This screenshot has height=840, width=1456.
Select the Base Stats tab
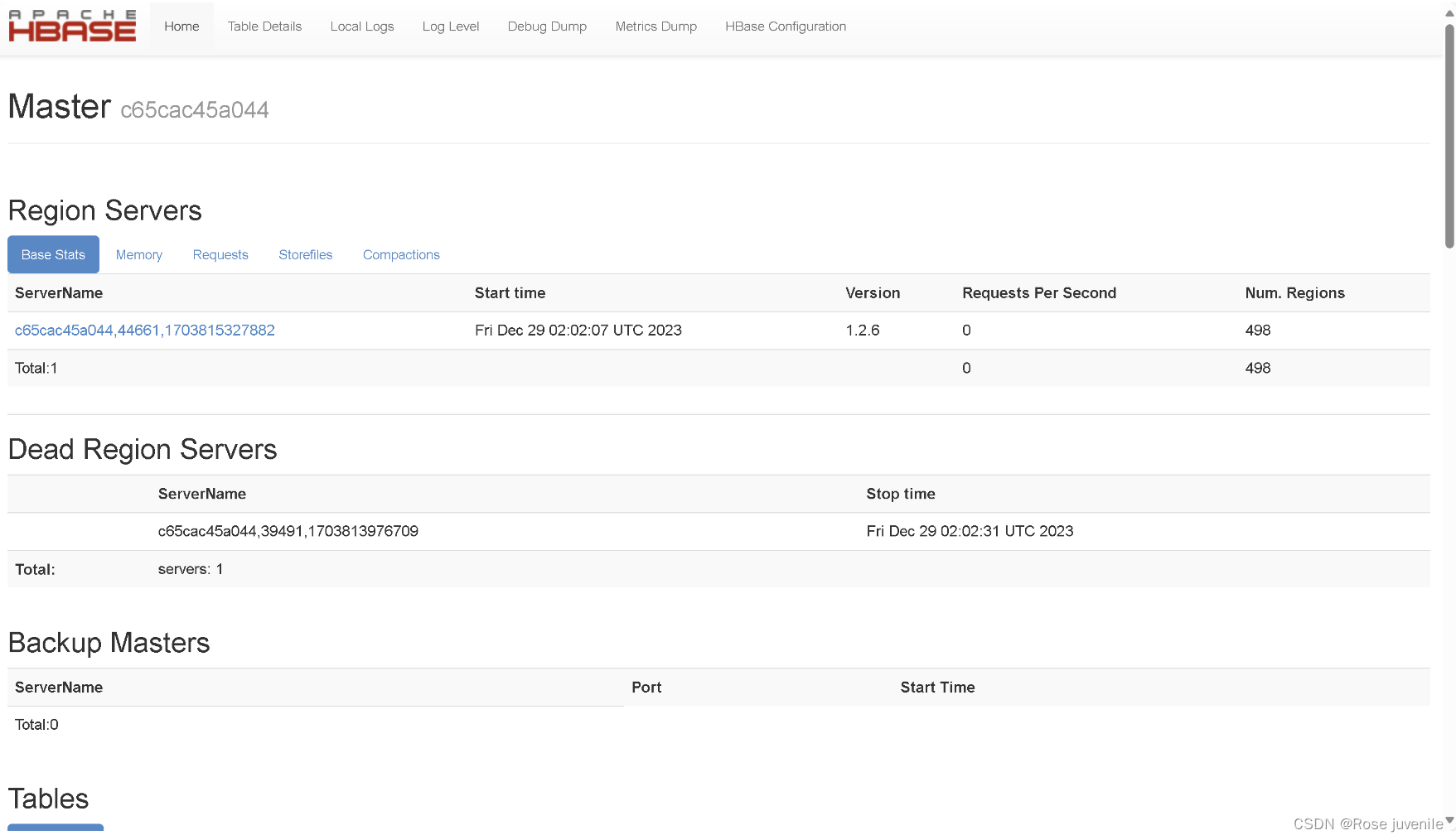tap(53, 255)
